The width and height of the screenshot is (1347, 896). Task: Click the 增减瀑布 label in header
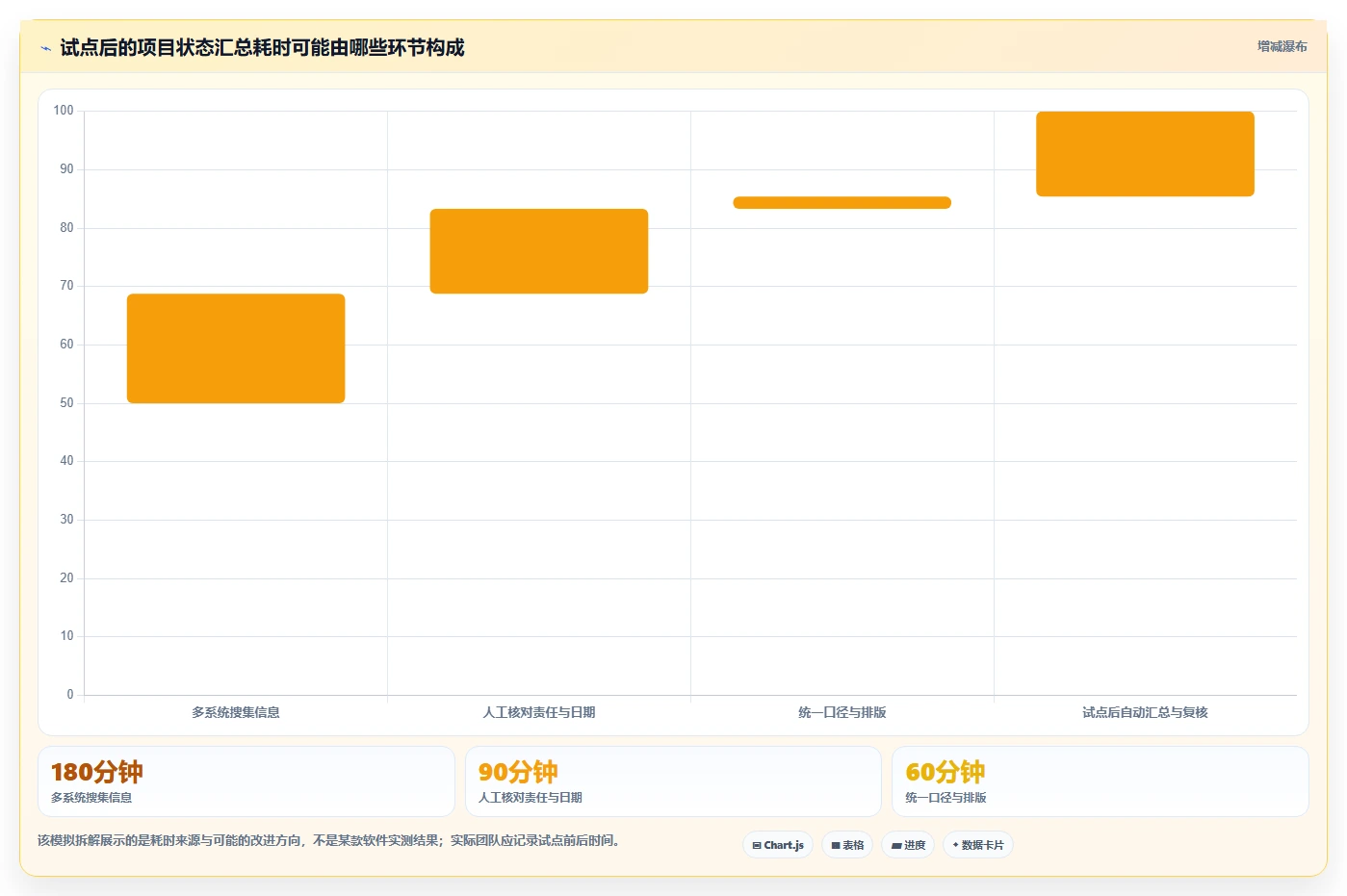pos(1282,46)
